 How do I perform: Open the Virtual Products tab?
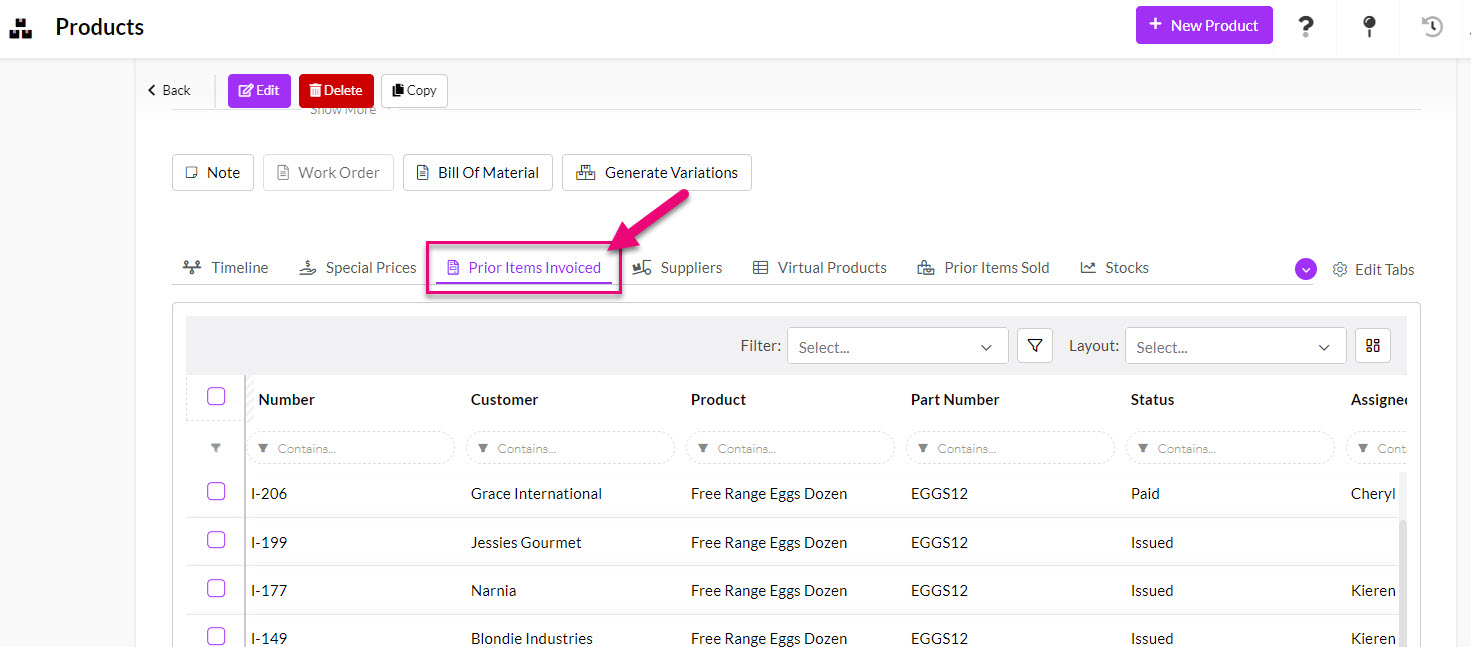(820, 268)
